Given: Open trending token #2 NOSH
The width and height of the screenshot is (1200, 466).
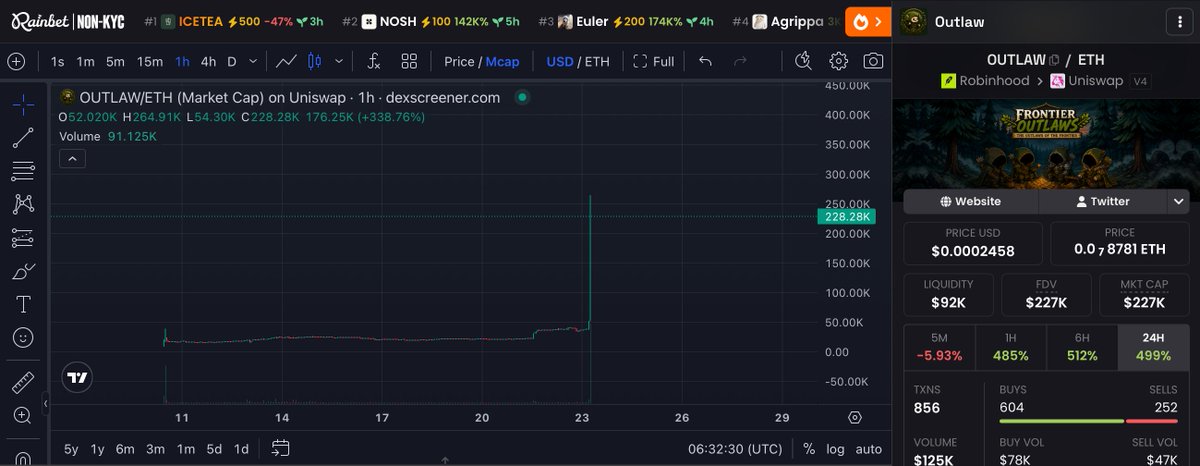Looking at the screenshot, I should (432, 21).
